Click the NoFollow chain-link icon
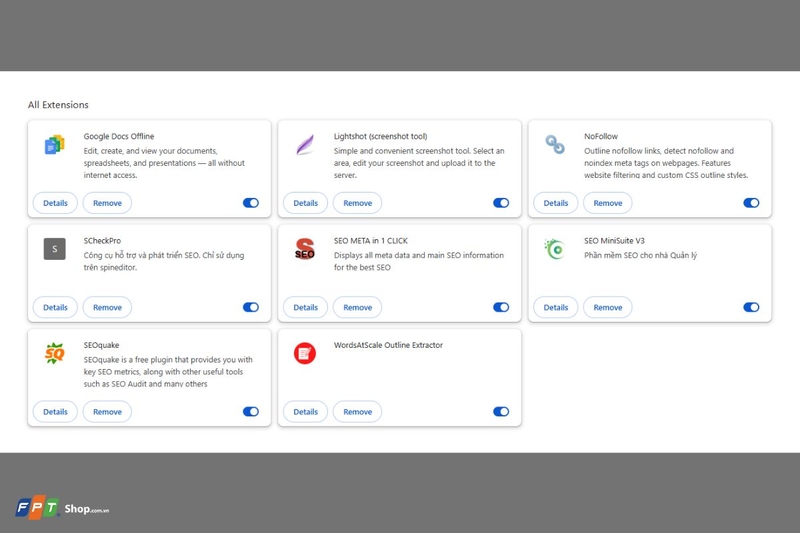The image size is (800, 533). click(555, 144)
